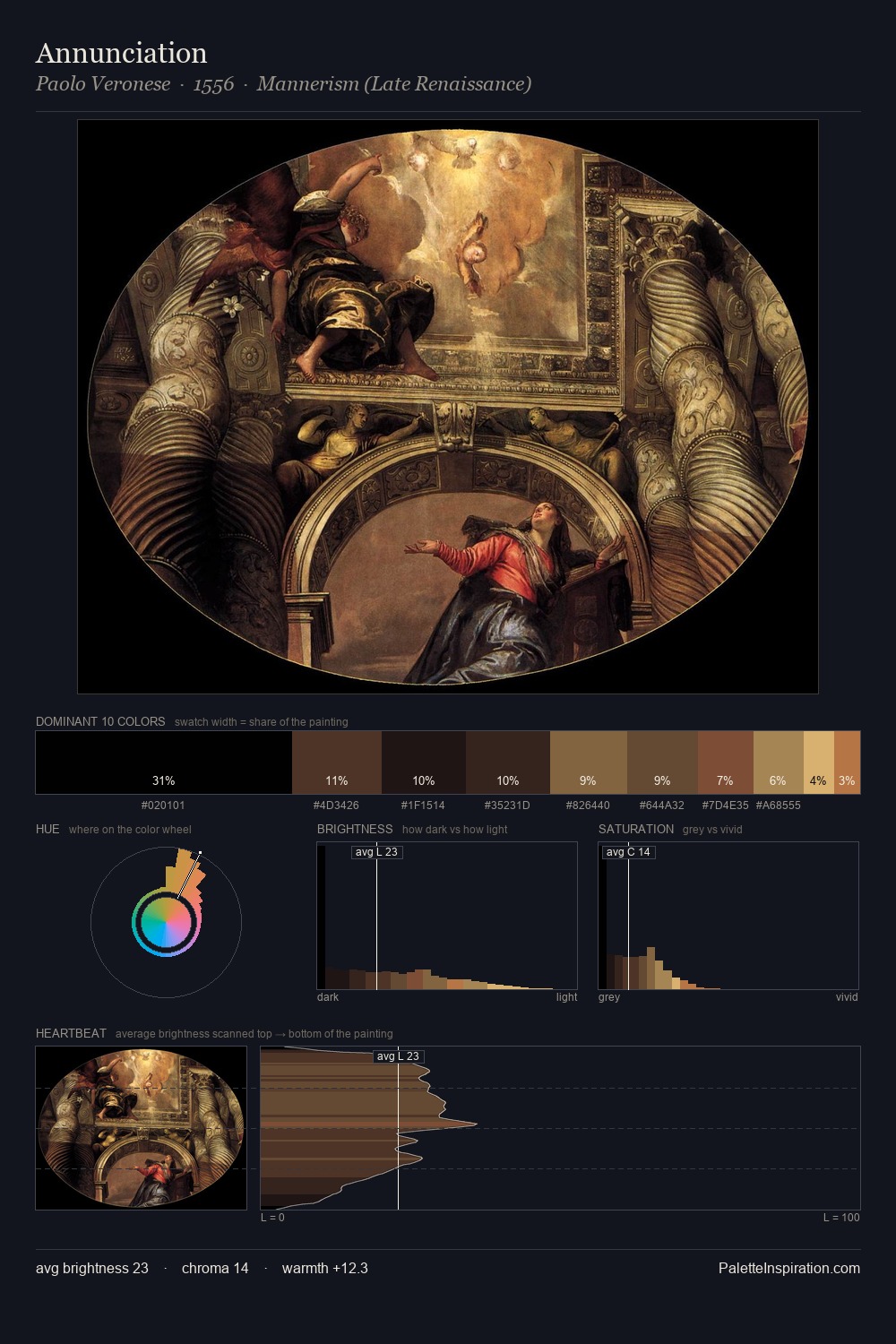Viewport: 896px width, 1344px height.
Task: Click the Annunciation title text
Action: (x=121, y=53)
